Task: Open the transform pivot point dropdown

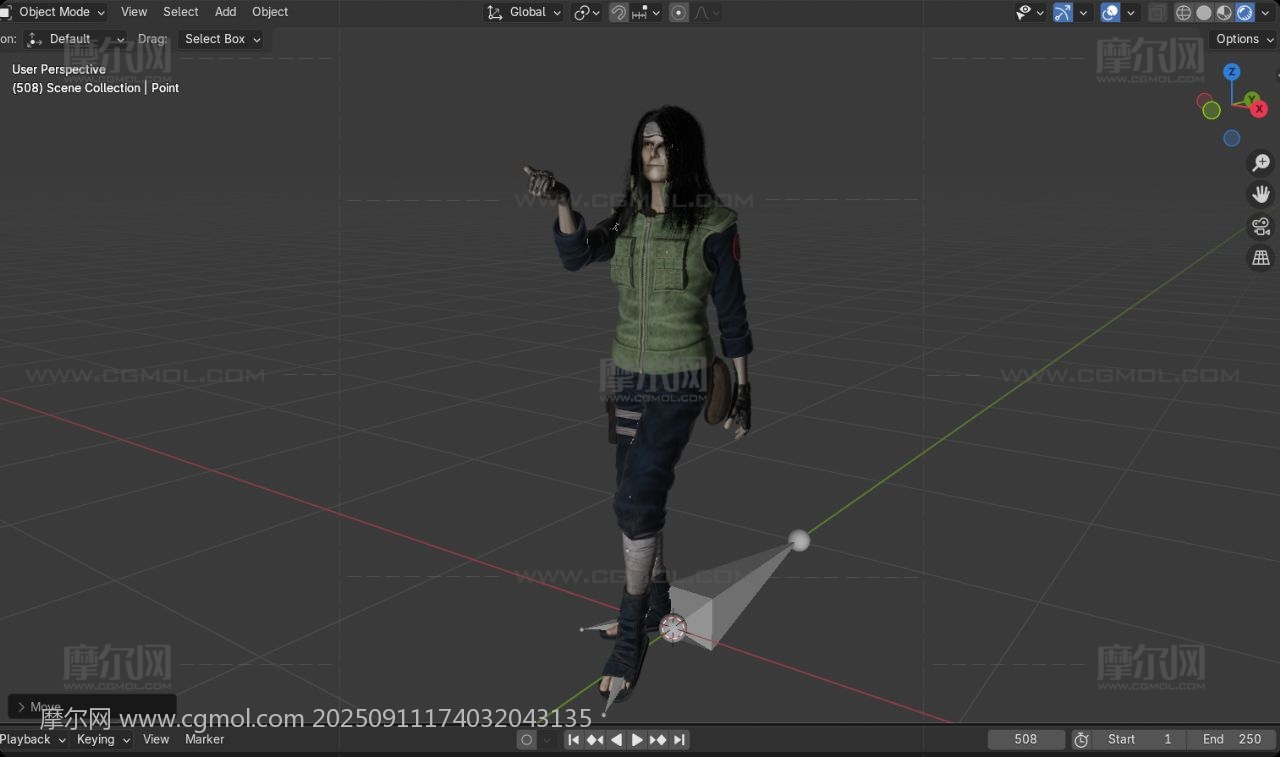Action: (x=587, y=12)
